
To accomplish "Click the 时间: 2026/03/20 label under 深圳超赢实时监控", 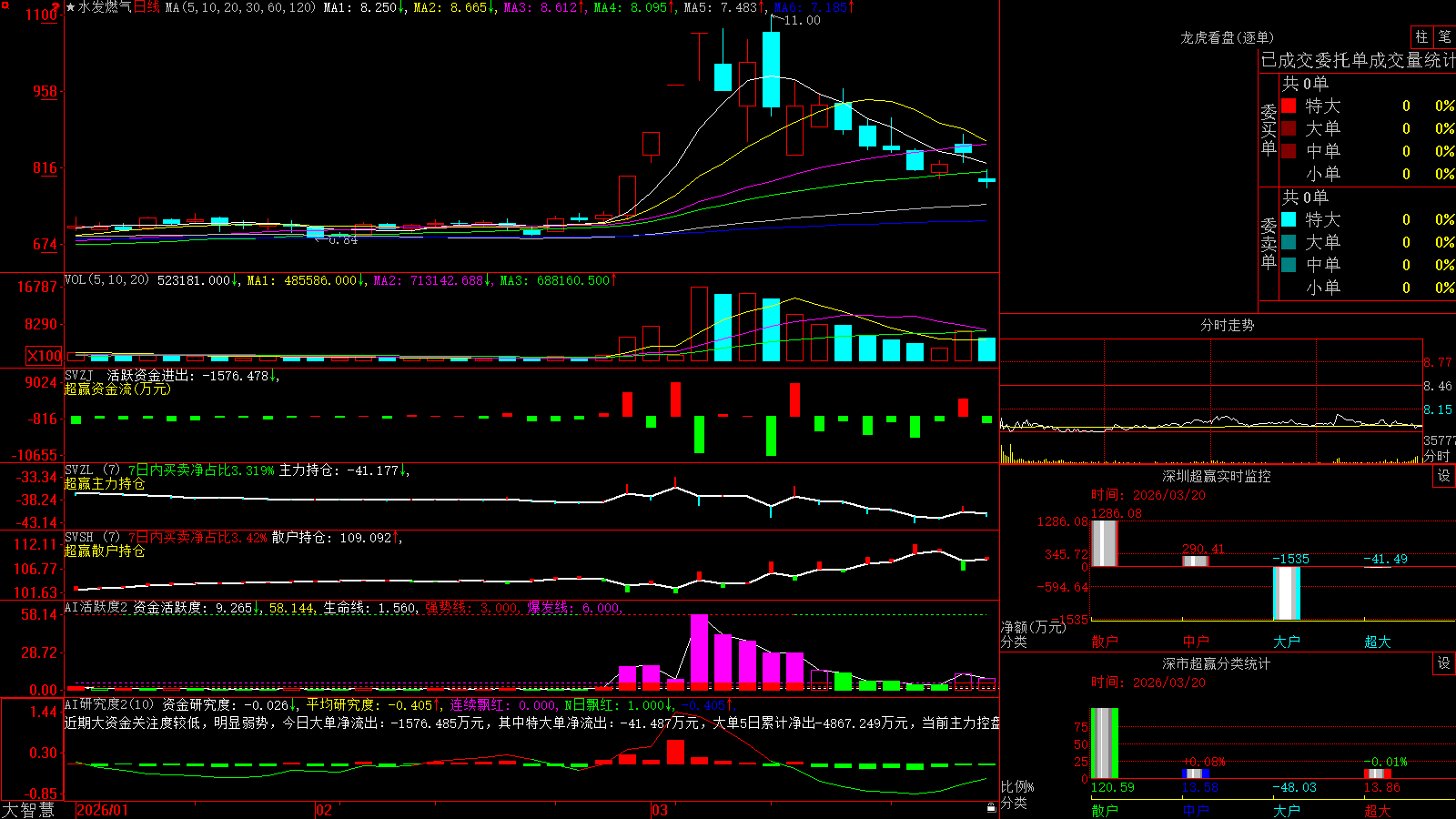I will pos(1148,495).
